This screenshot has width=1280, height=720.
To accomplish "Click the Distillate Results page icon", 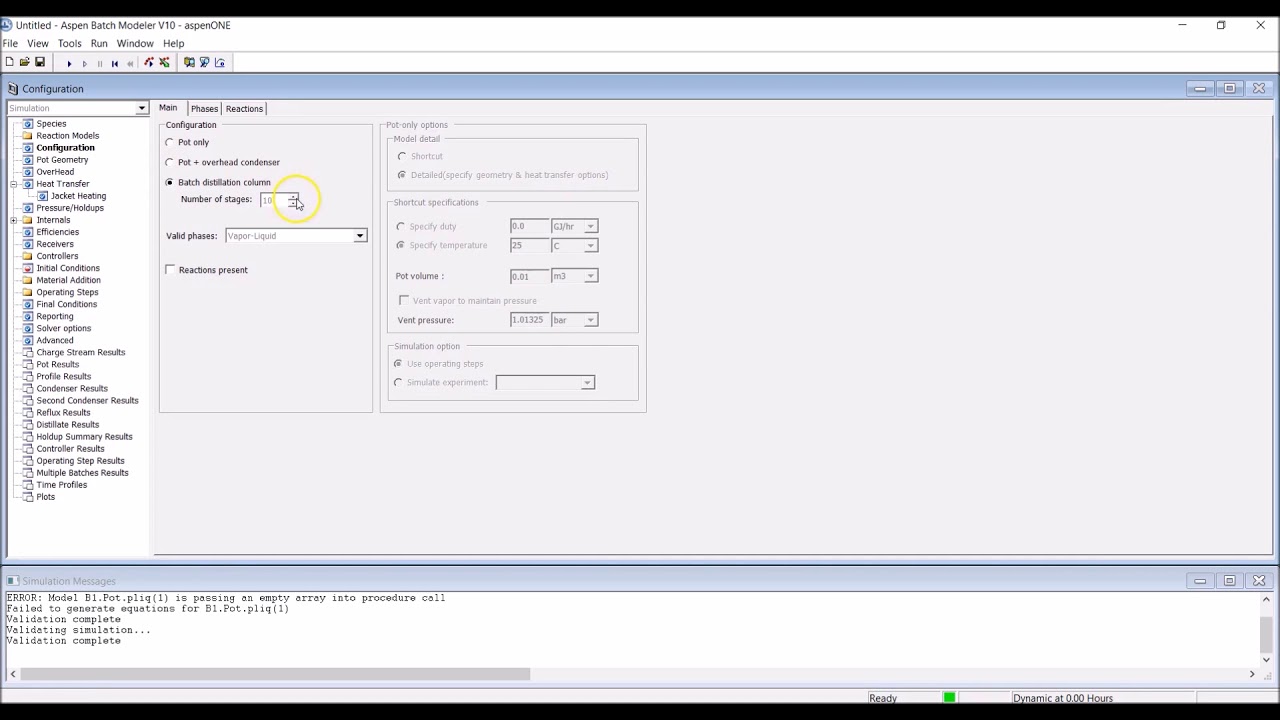I will 28,425.
